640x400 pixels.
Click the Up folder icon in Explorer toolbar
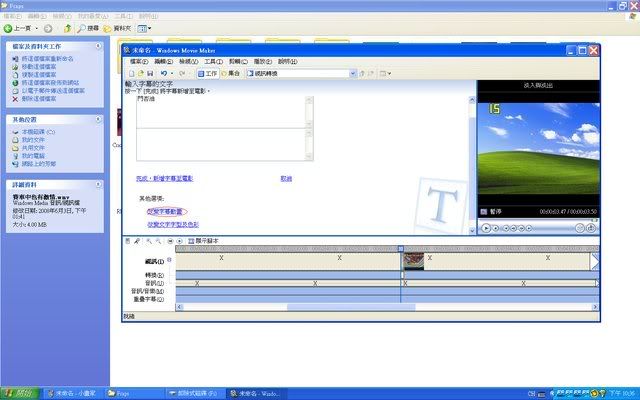point(65,29)
